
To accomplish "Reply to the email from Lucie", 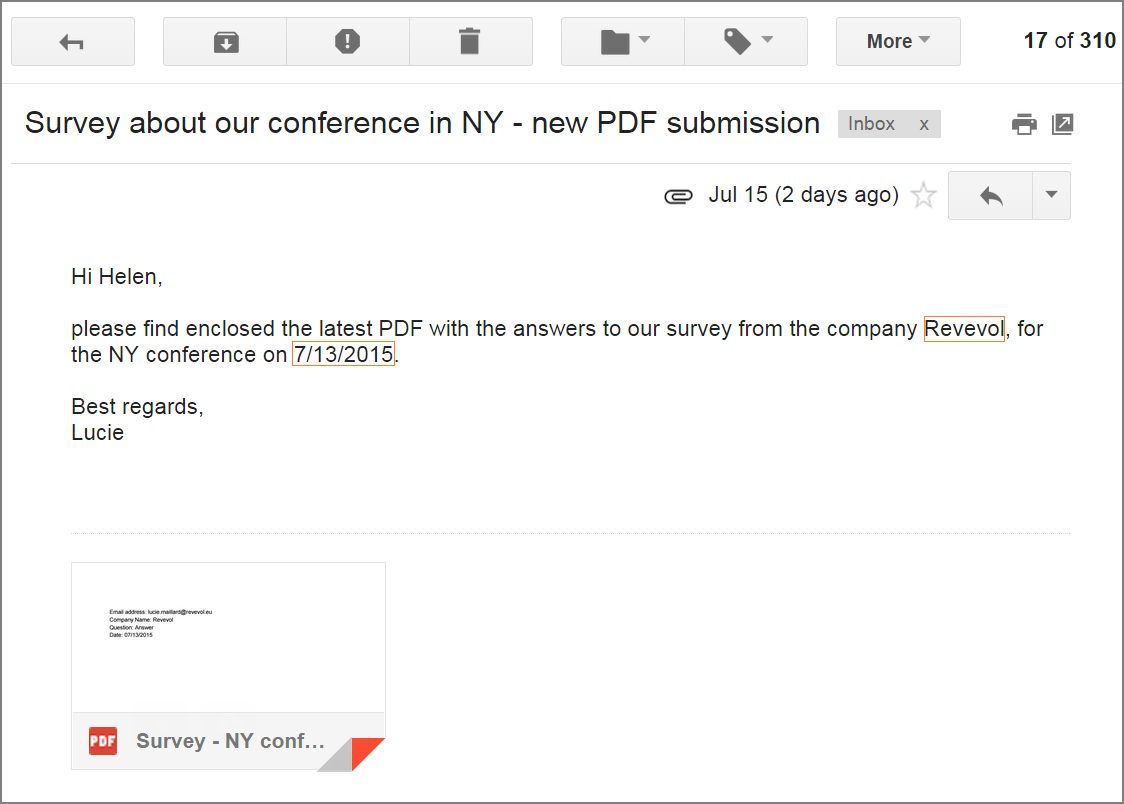I will (x=990, y=195).
